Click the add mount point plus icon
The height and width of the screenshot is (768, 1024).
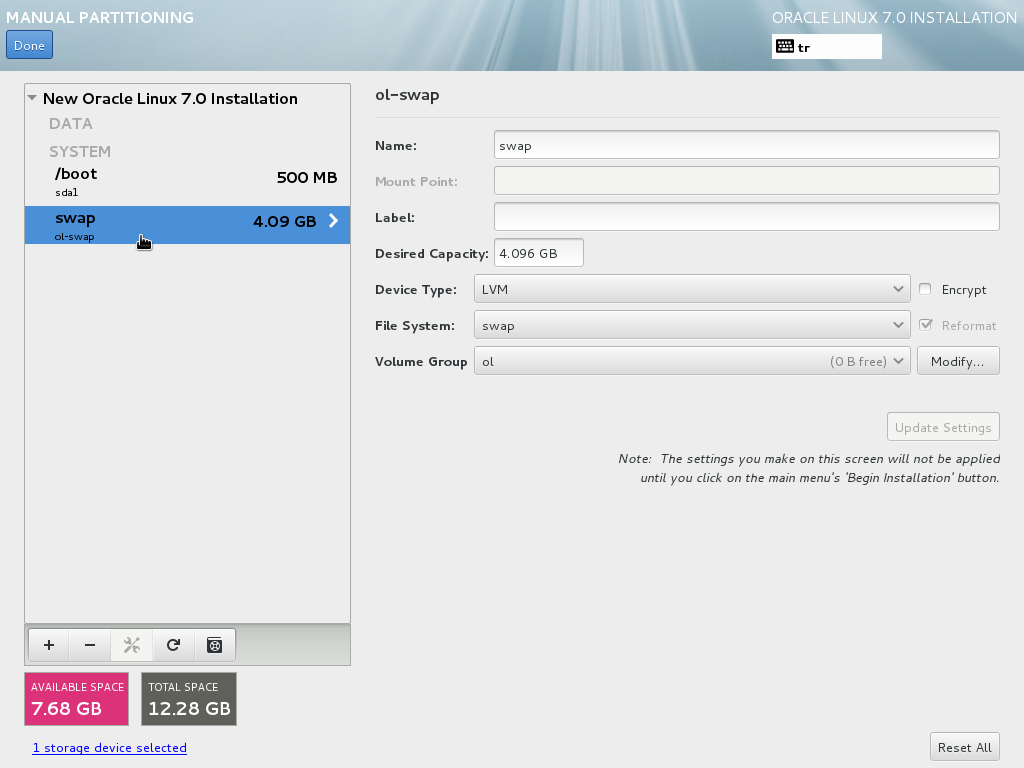coord(48,645)
